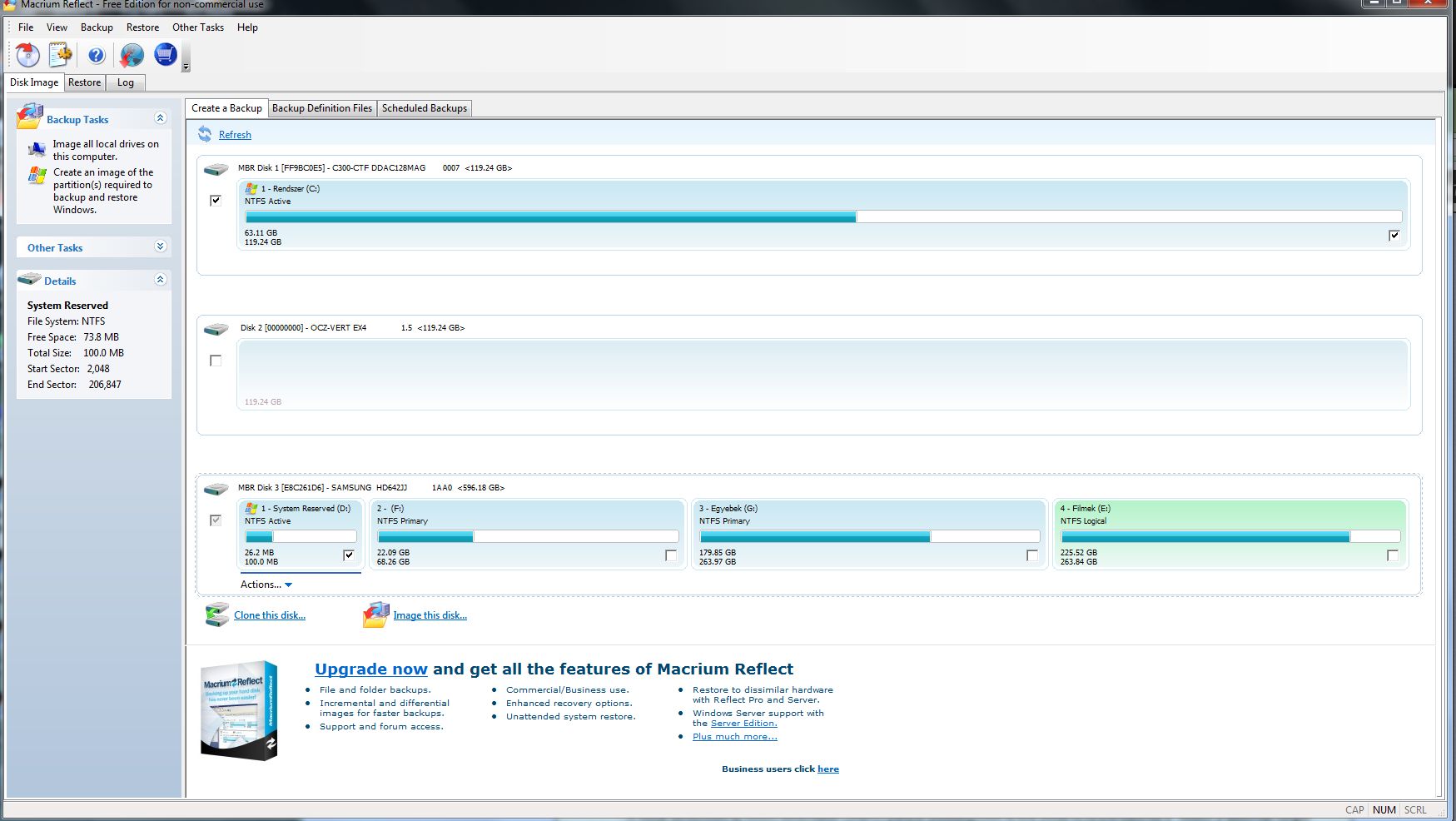
Task: Click the Details panel drive icon
Action: 29,279
